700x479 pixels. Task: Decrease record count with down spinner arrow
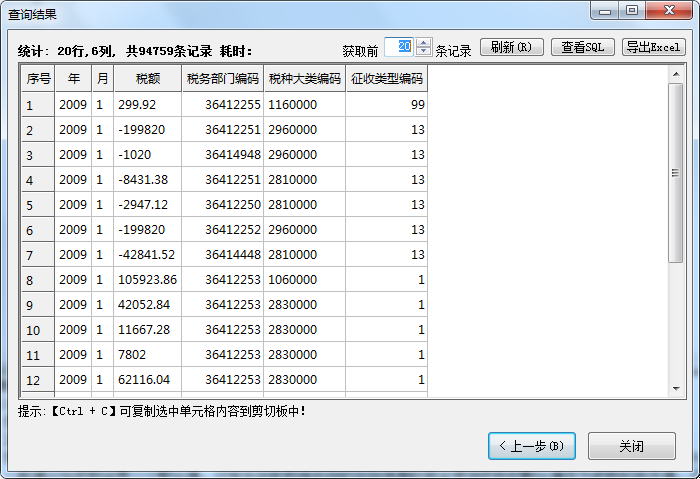[x=424, y=52]
